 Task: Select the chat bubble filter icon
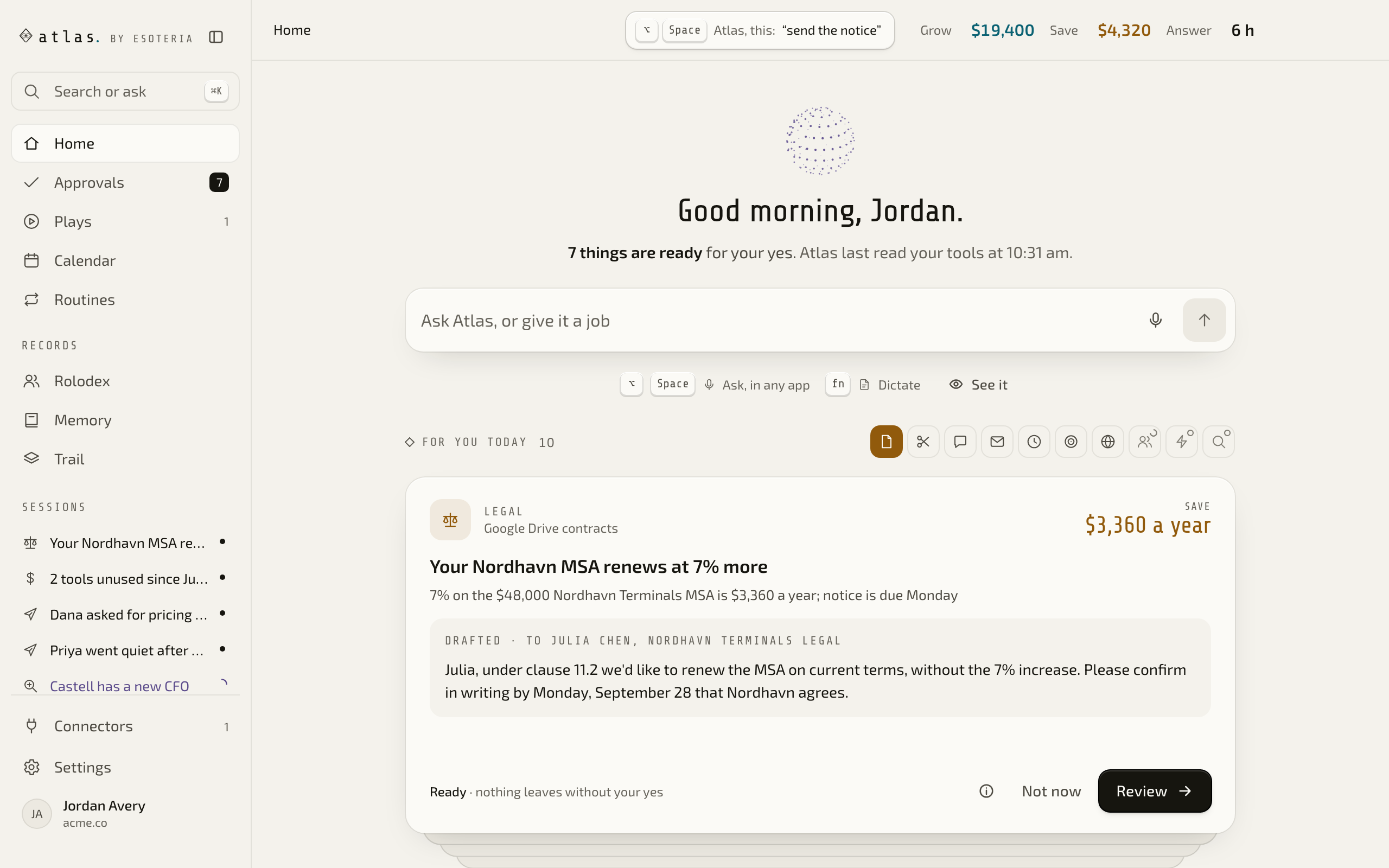pyautogui.click(x=960, y=442)
